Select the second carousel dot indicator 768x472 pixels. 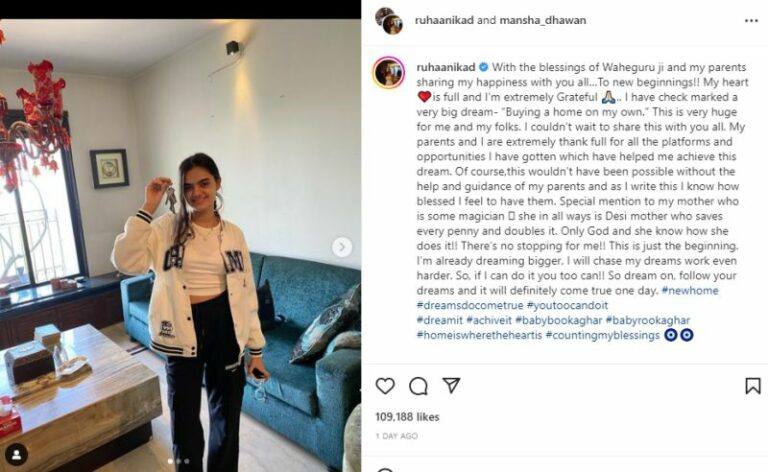tap(178, 461)
